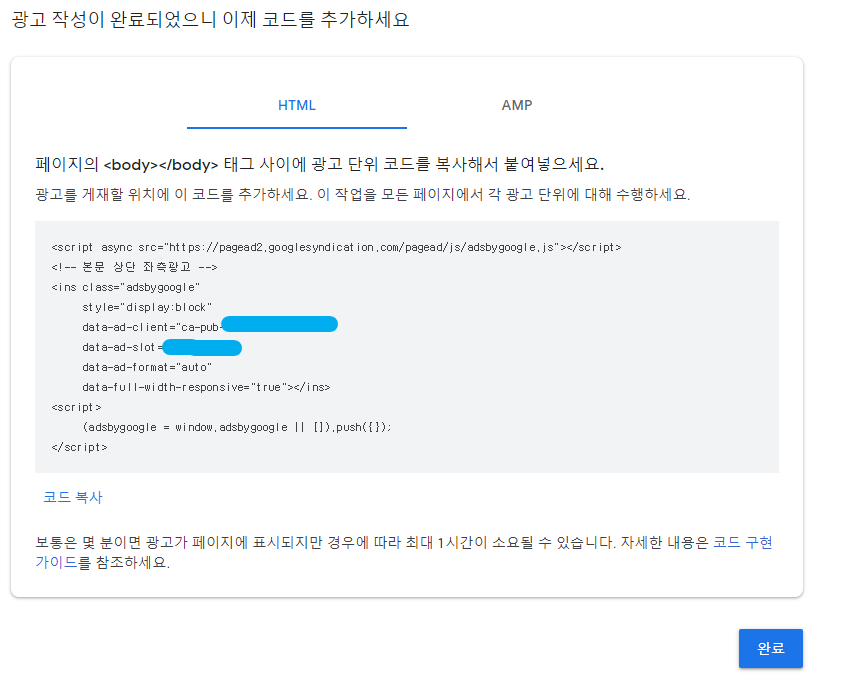The width and height of the screenshot is (857, 683).
Task: Click the data-ad-slot code line
Action: (162, 347)
